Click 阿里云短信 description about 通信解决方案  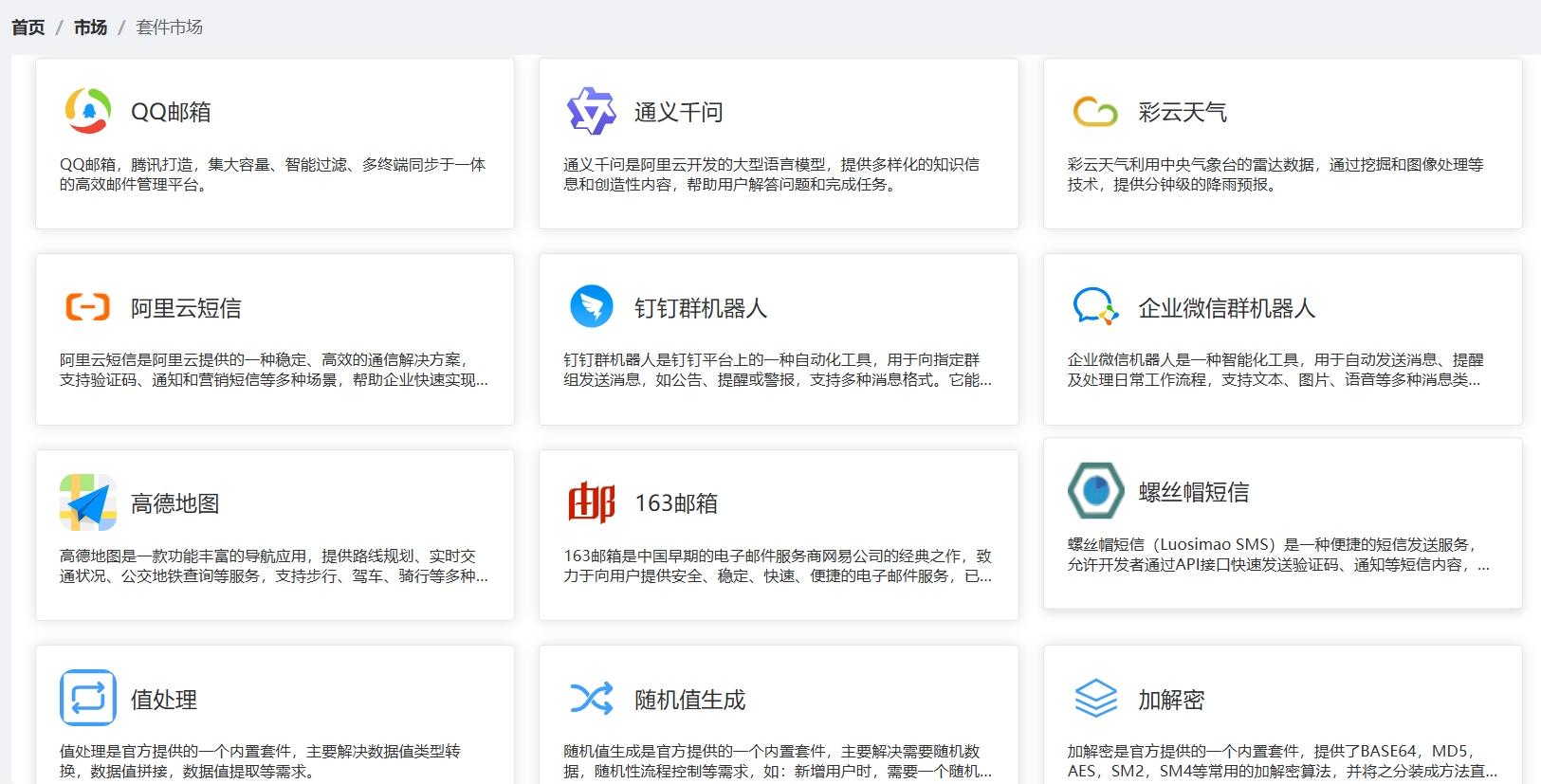(x=274, y=370)
